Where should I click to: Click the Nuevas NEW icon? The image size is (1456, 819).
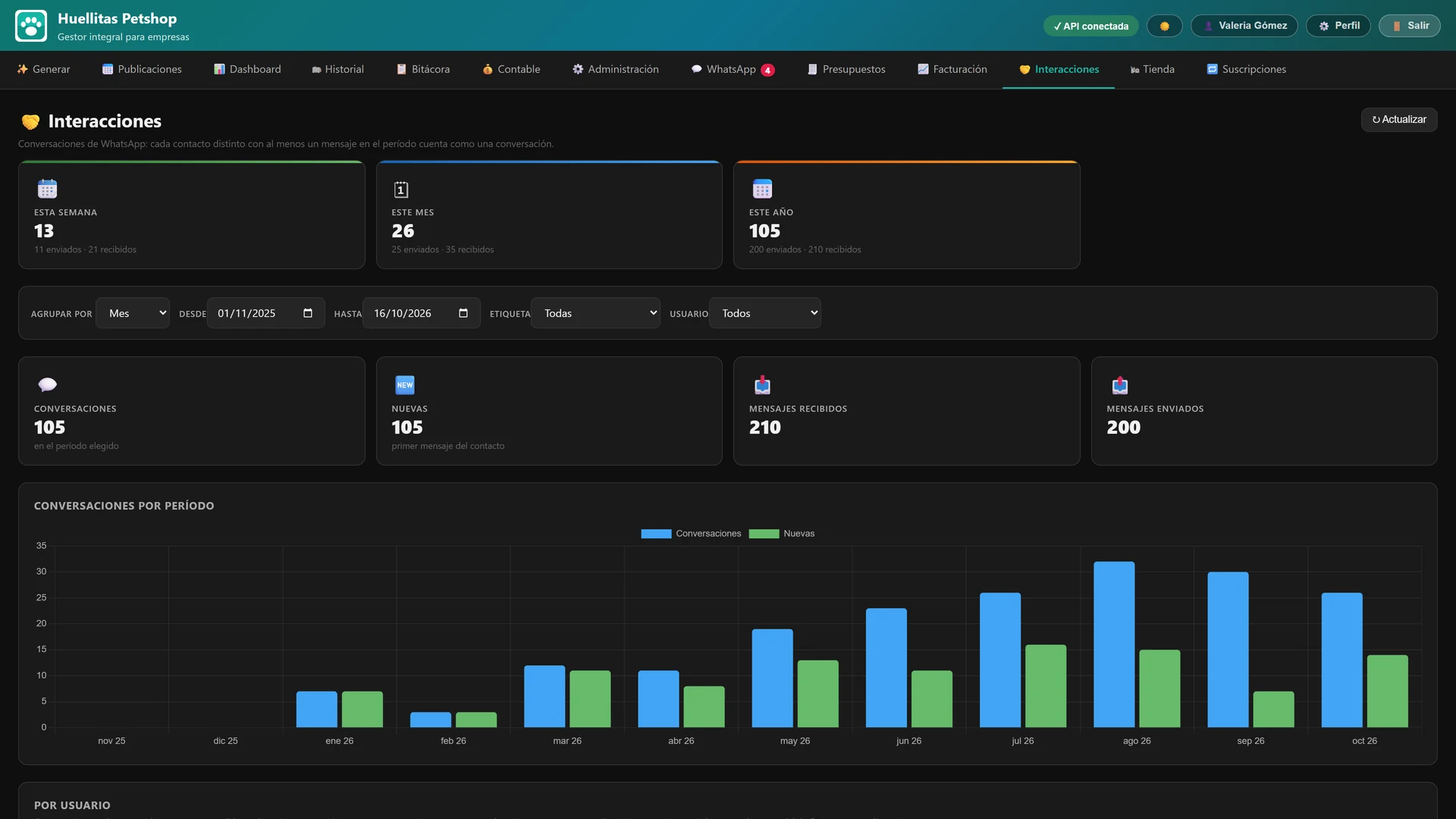405,385
